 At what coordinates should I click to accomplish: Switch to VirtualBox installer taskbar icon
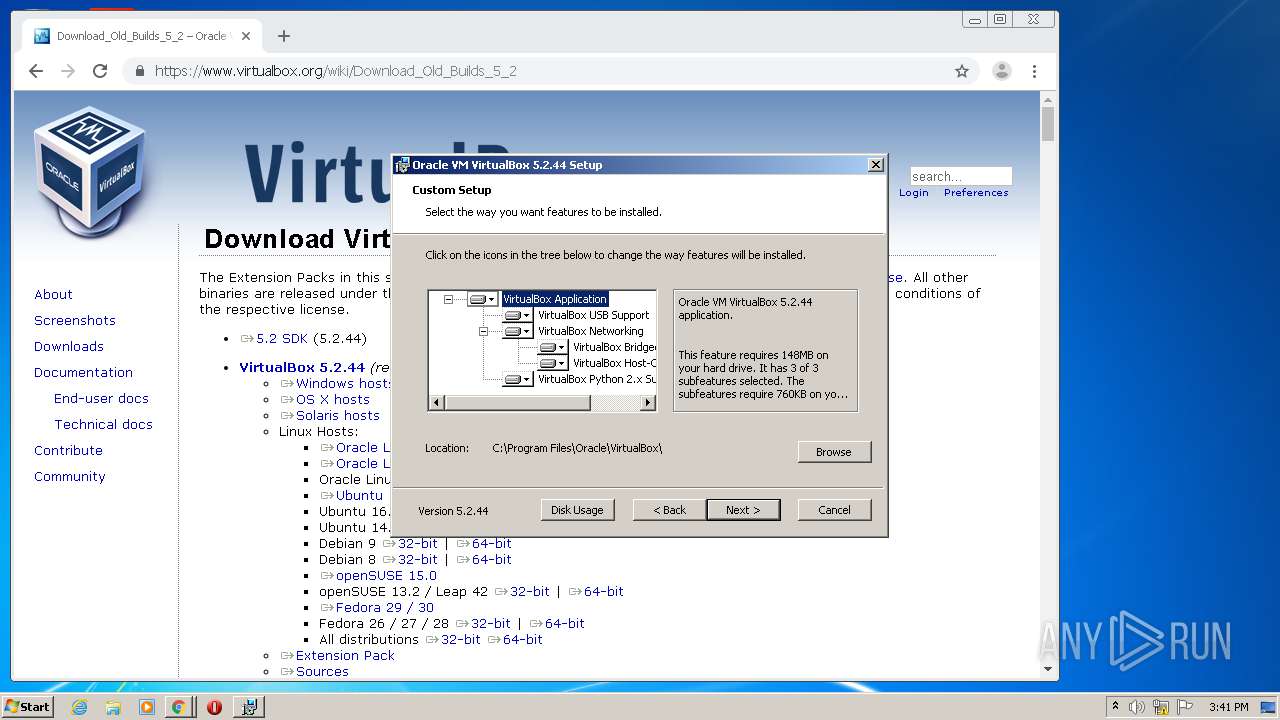(x=249, y=707)
